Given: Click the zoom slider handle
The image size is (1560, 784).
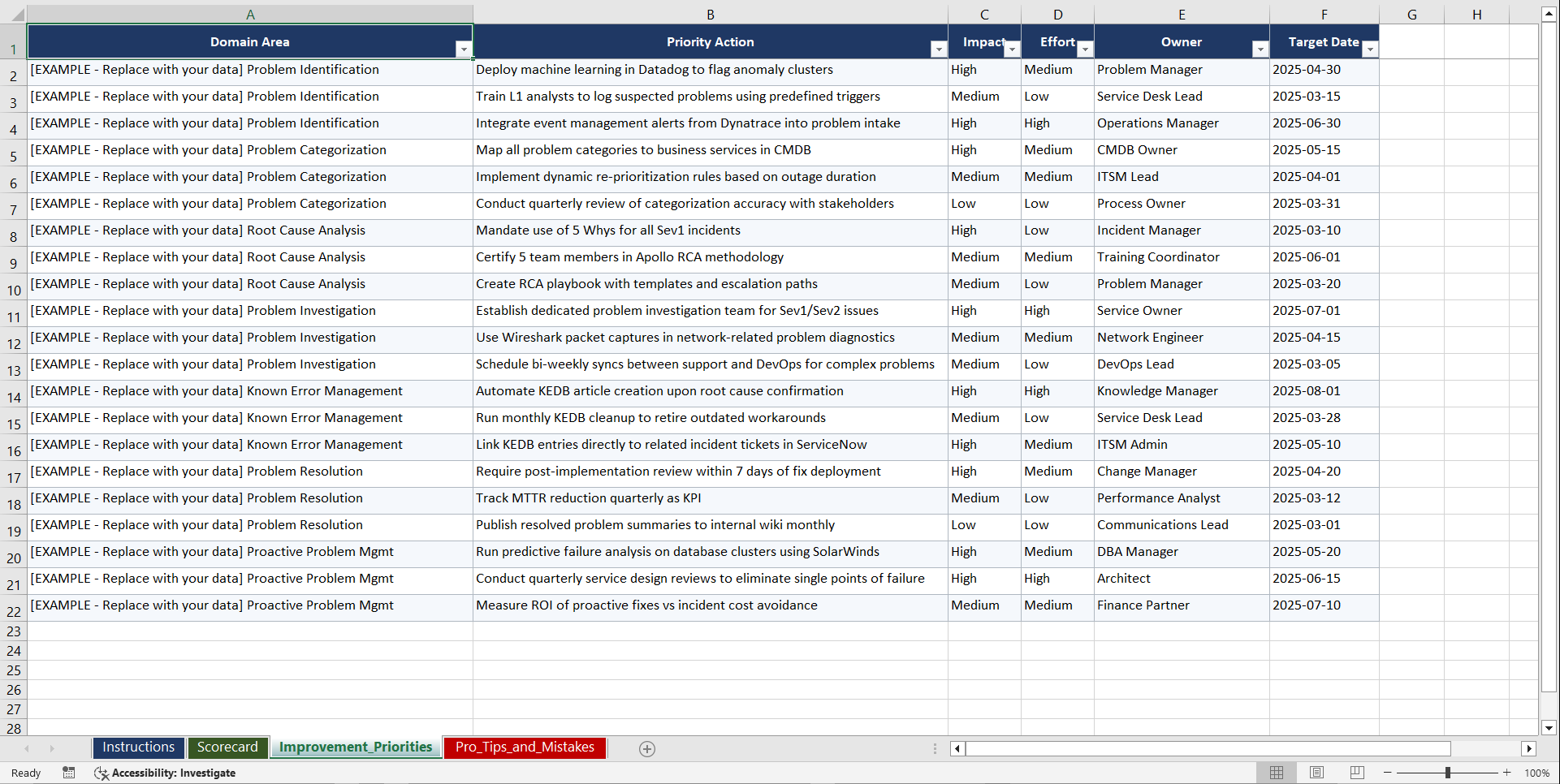Looking at the screenshot, I should (x=1447, y=773).
